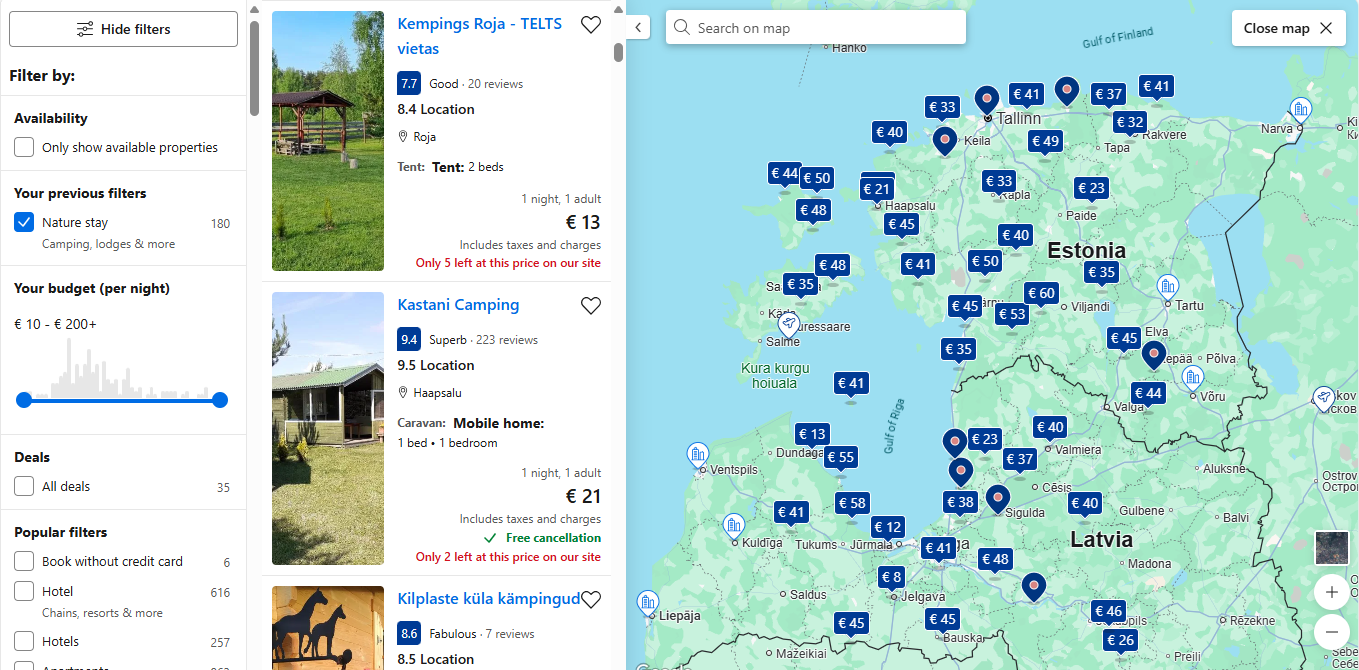Open Kilplaste küla kämpingud listing link
1359x670 pixels.
click(489, 599)
